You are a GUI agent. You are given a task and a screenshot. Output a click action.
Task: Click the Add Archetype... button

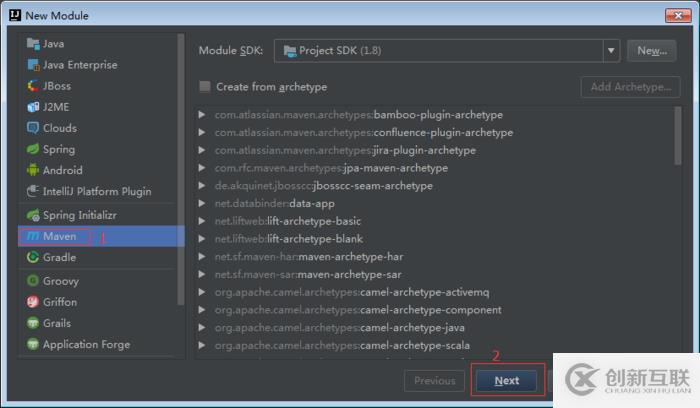pos(630,87)
